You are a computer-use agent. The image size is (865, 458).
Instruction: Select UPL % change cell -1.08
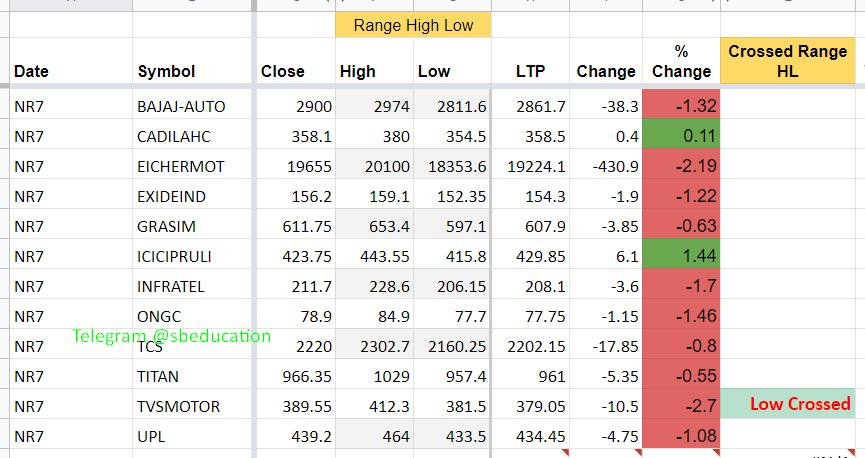(681, 435)
